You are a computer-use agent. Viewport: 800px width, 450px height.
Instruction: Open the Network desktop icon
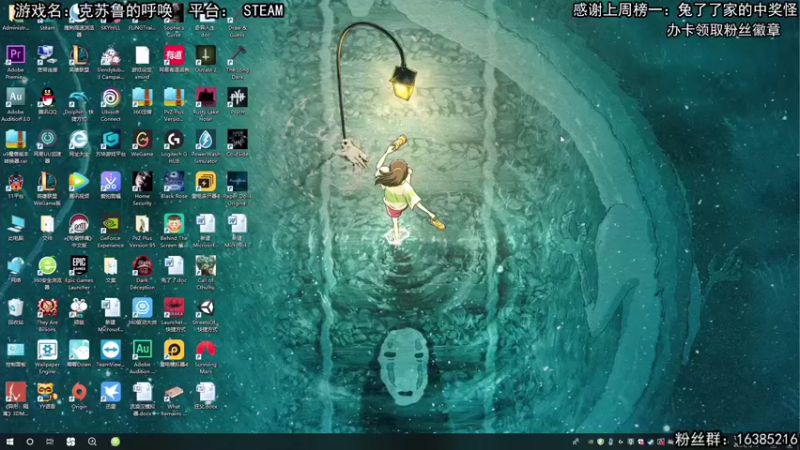pos(16,266)
